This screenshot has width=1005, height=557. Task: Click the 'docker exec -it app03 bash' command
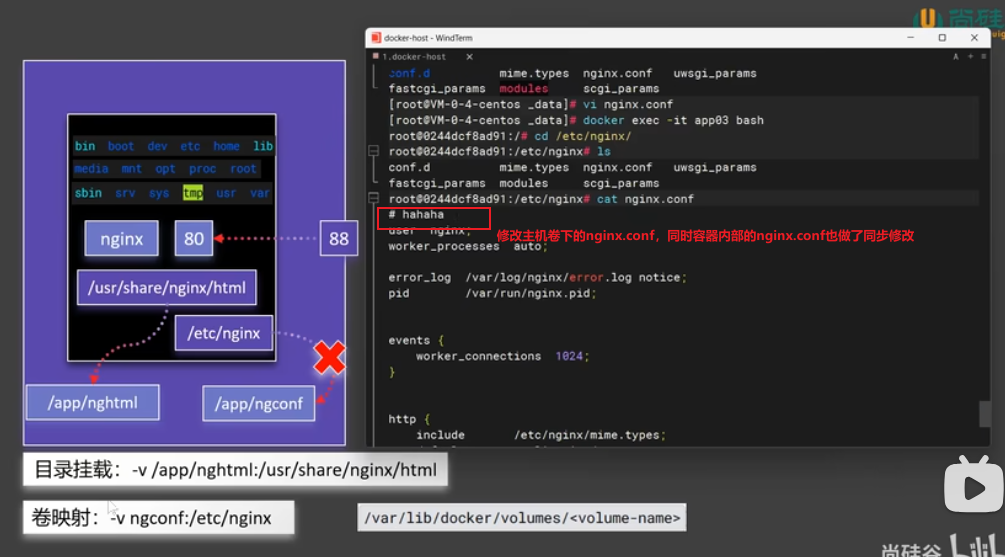[x=673, y=121]
